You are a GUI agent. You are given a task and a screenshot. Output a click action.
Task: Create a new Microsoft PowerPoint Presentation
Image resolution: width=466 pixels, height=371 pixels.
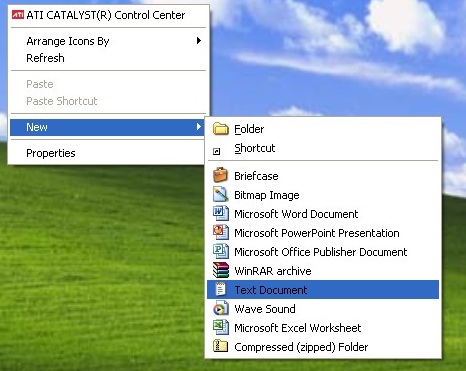click(323, 233)
